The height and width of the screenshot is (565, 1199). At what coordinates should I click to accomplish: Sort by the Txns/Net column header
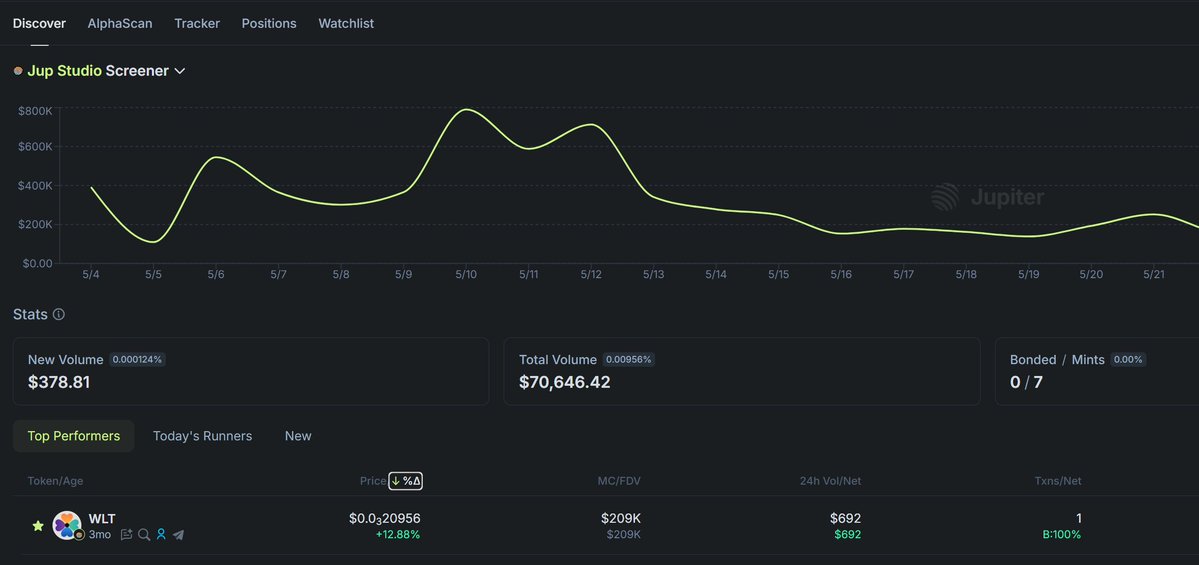point(1058,481)
